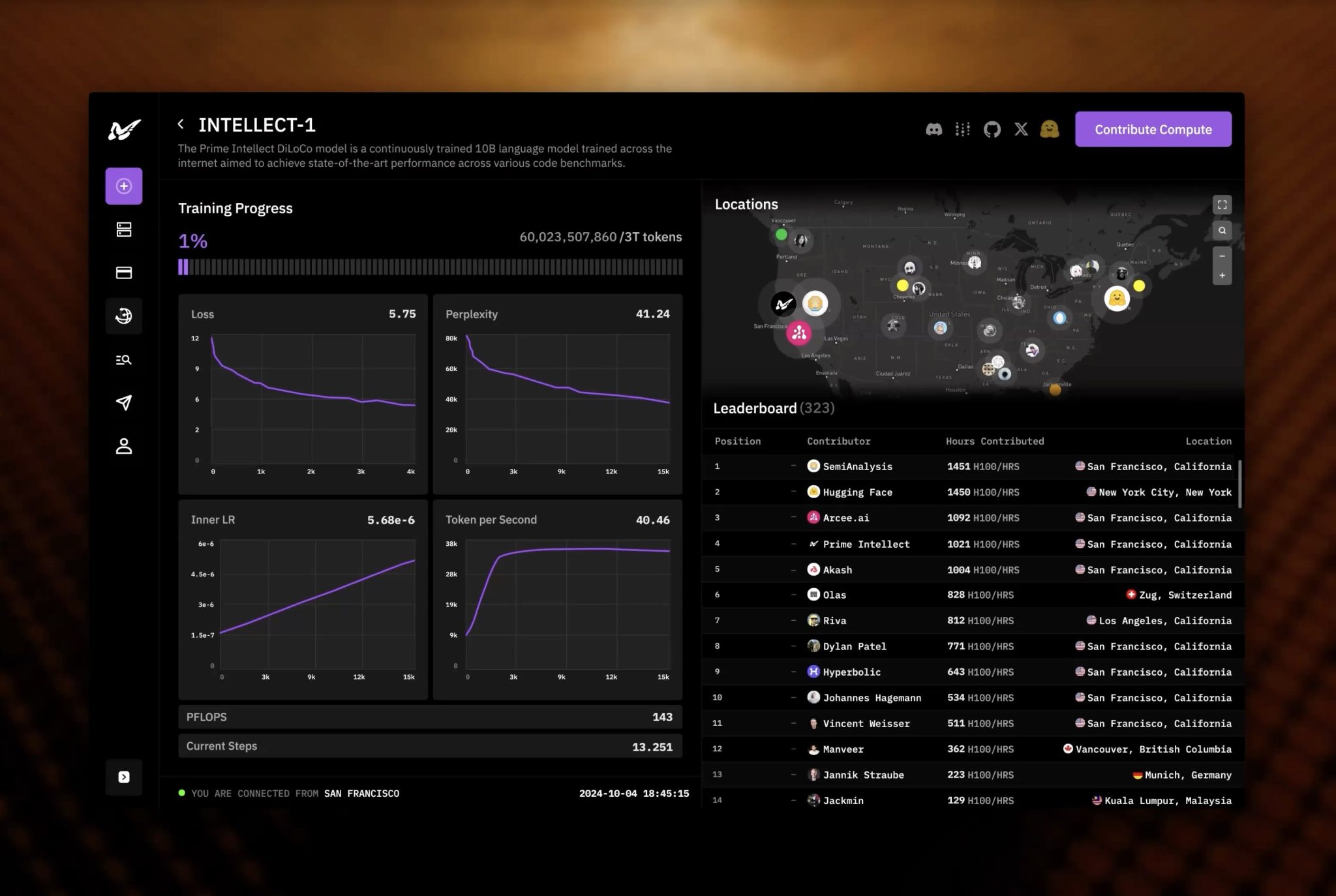Click the Riva avatar in leaderboard
This screenshot has width=1336, height=896.
813,620
